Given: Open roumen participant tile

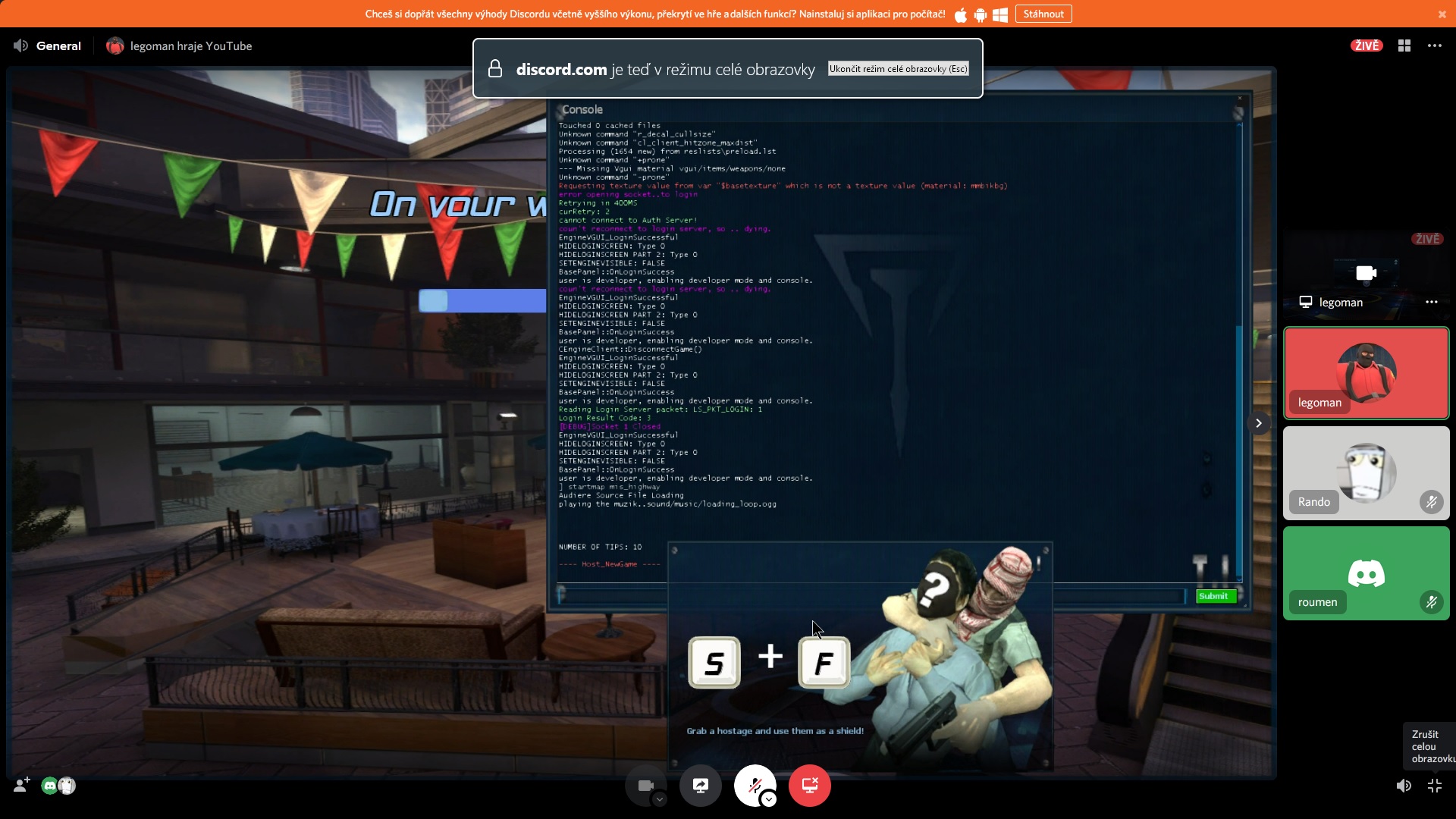Looking at the screenshot, I should tap(1366, 573).
